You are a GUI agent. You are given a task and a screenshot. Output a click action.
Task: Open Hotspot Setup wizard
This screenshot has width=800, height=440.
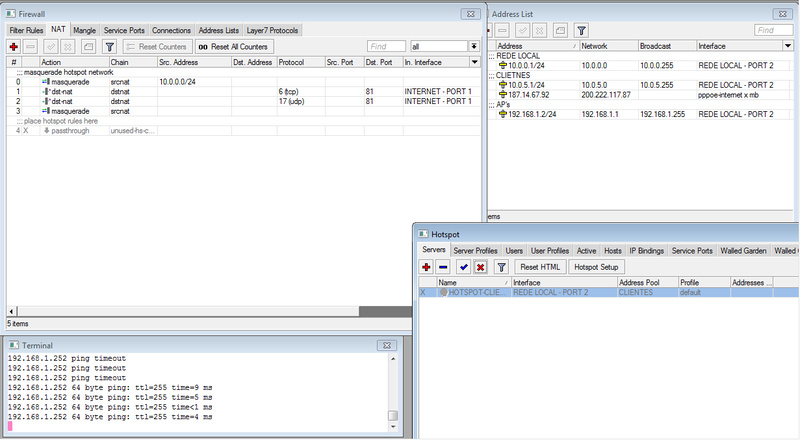pos(596,267)
